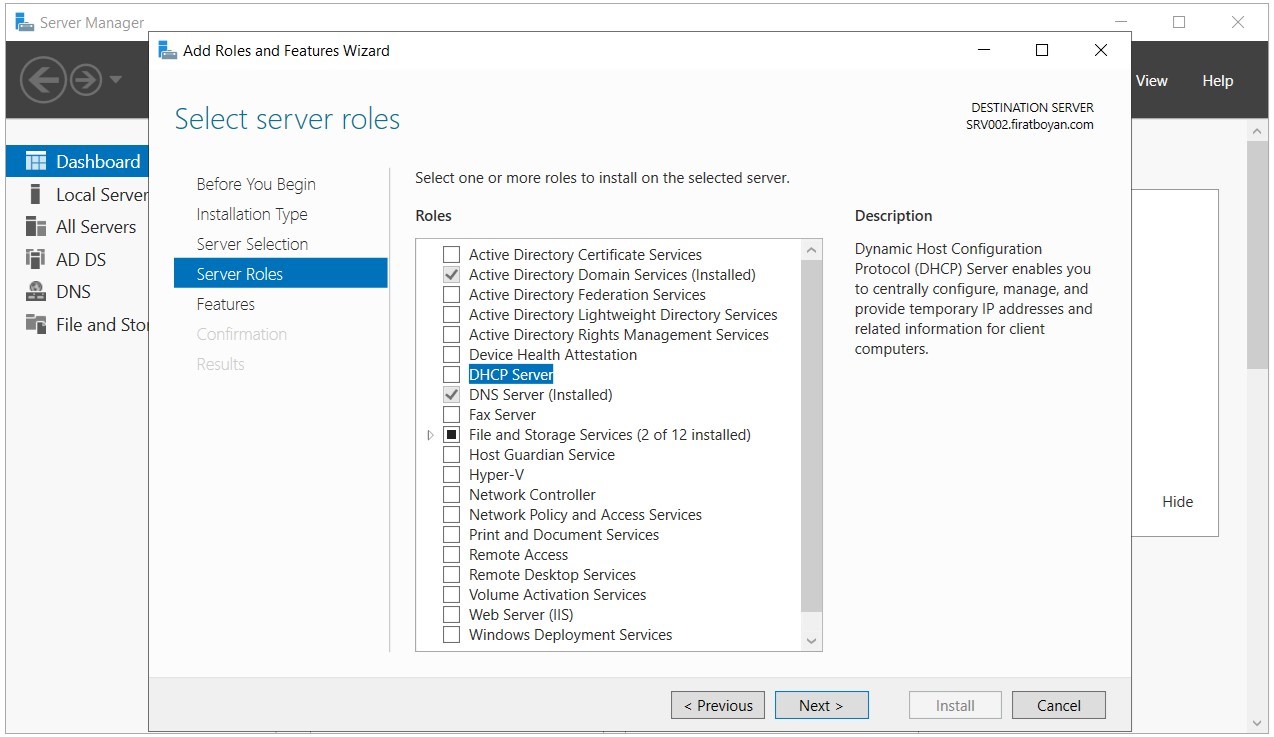Switch to the Features step

[226, 304]
